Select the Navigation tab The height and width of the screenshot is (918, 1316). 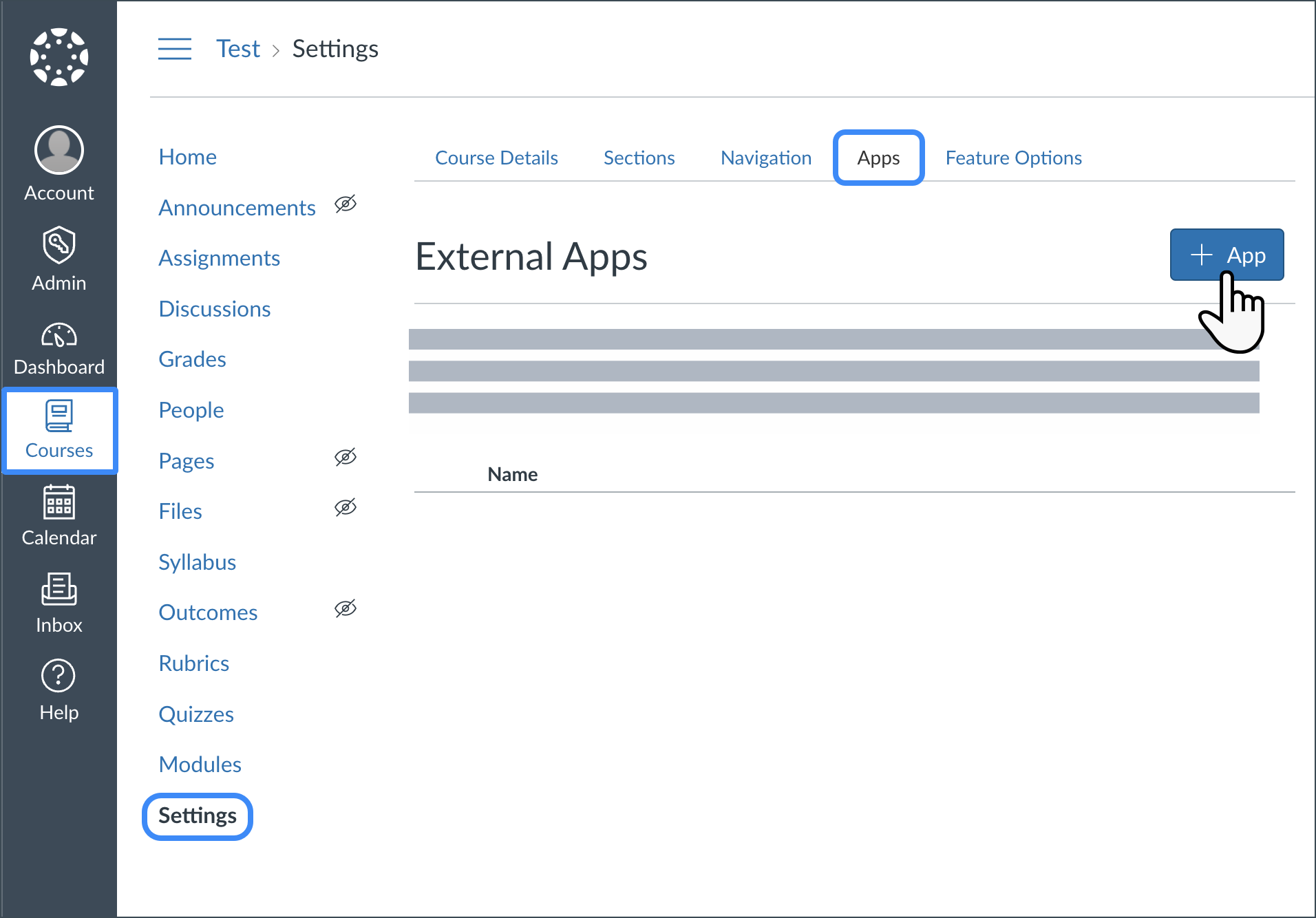coord(766,158)
